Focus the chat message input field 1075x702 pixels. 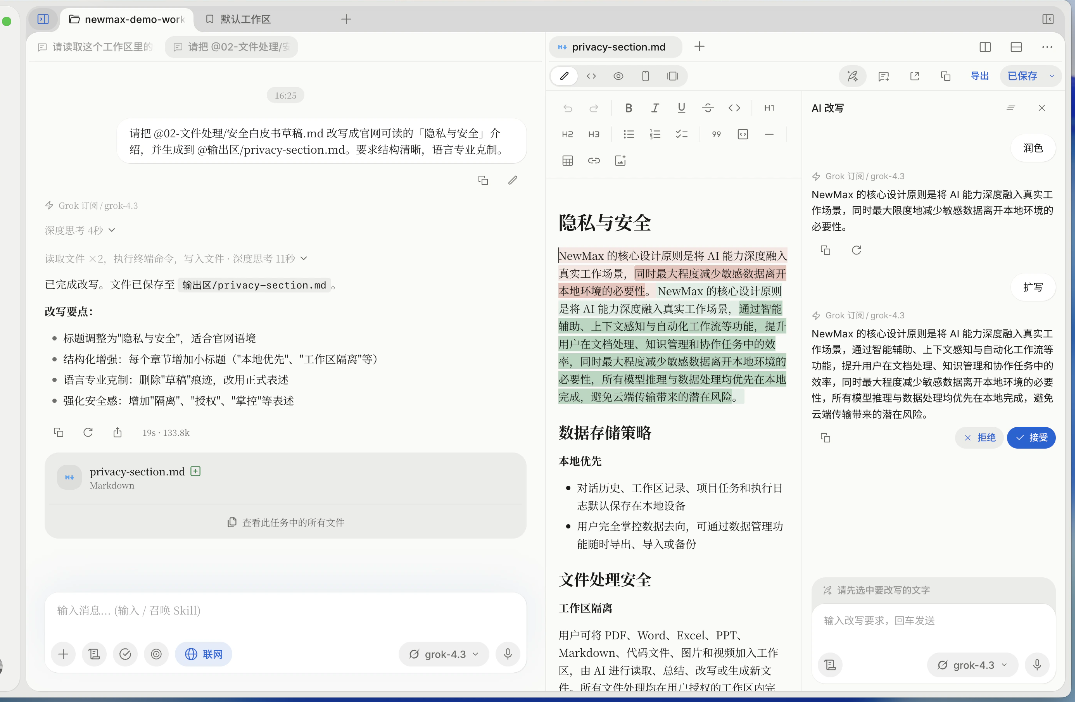coord(285,611)
